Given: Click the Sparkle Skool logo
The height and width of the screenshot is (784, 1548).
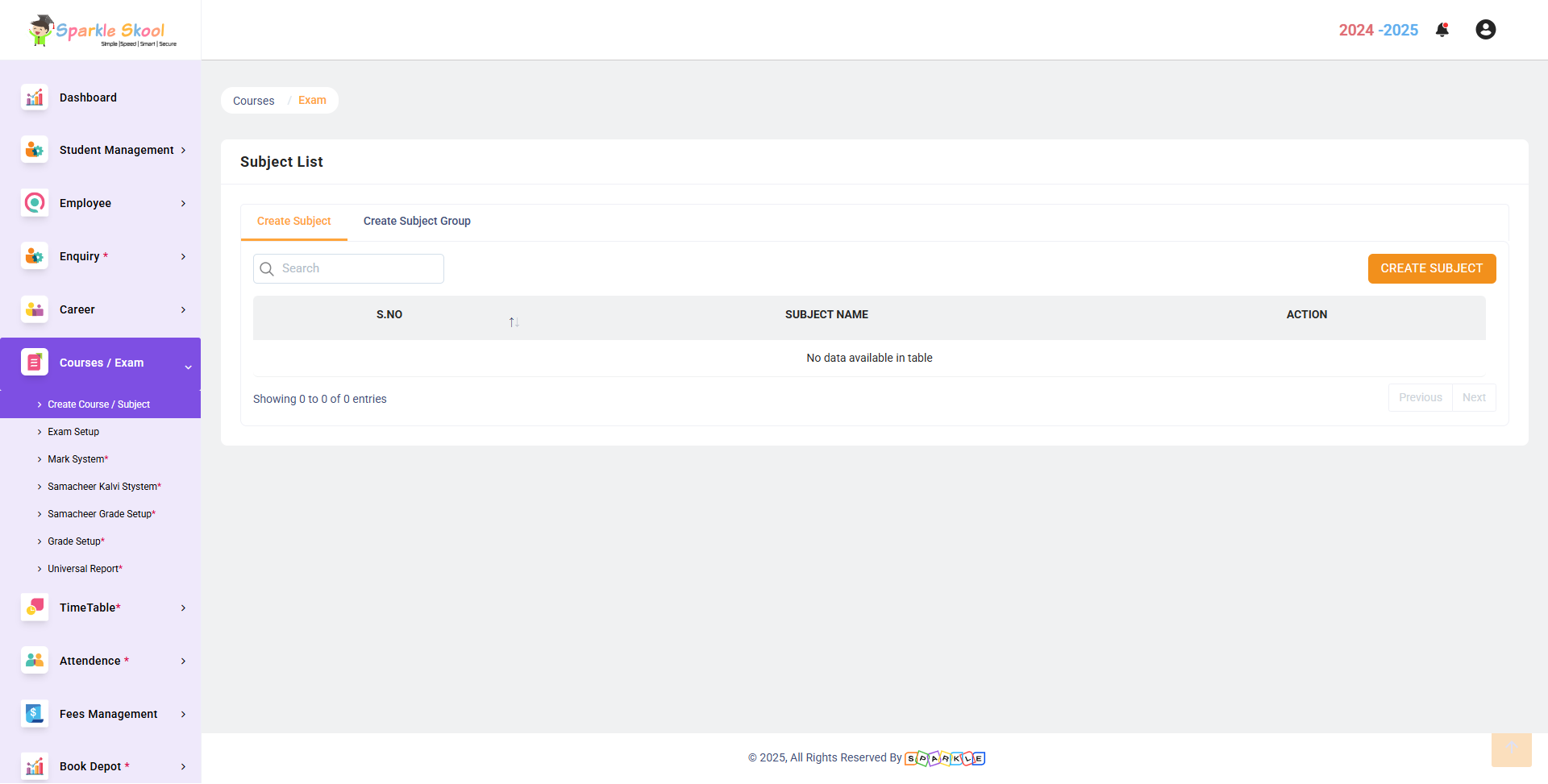Looking at the screenshot, I should [x=101, y=31].
